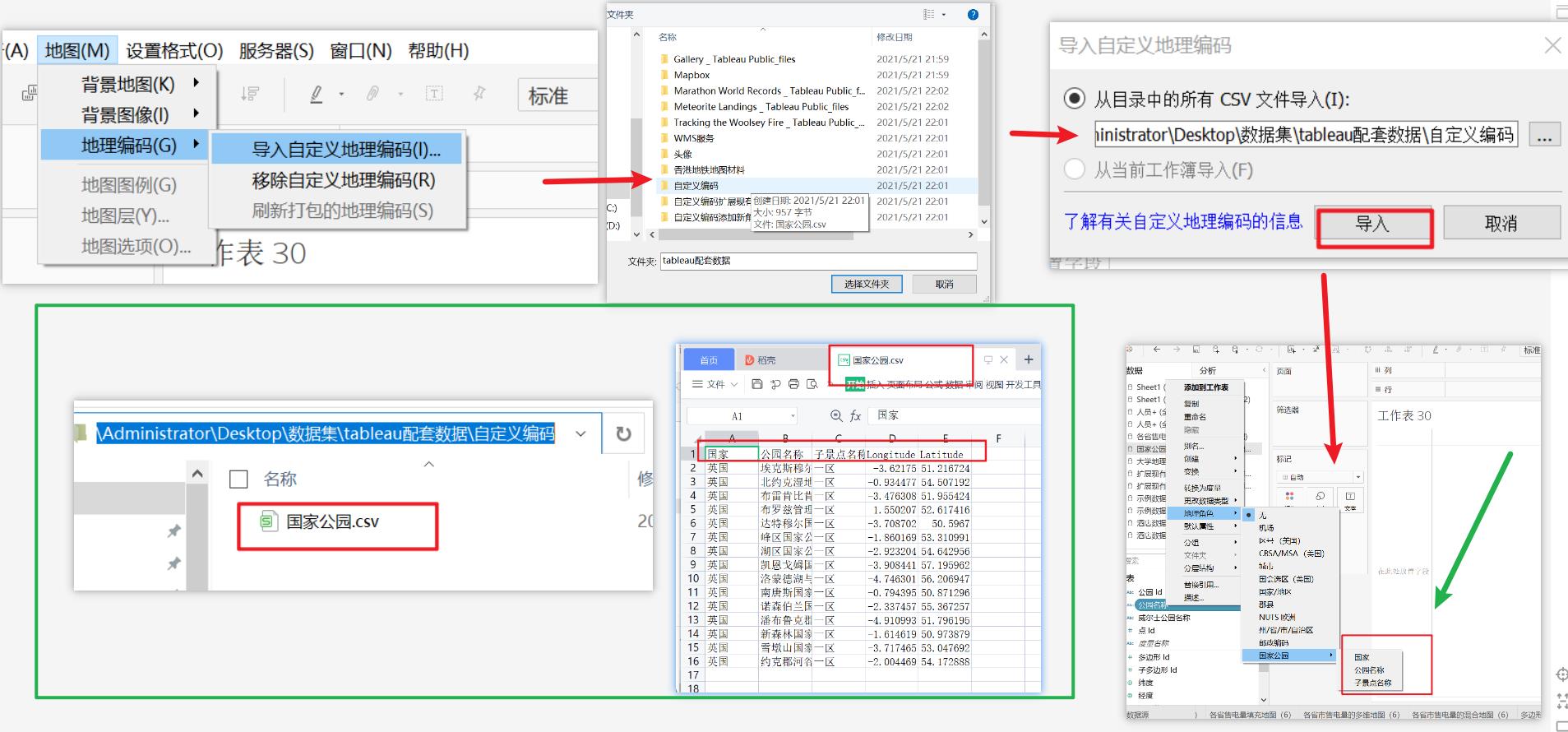The image size is (1568, 732).
Task: Close the 导入自定义地理编码 dialog
Action: 1552,45
